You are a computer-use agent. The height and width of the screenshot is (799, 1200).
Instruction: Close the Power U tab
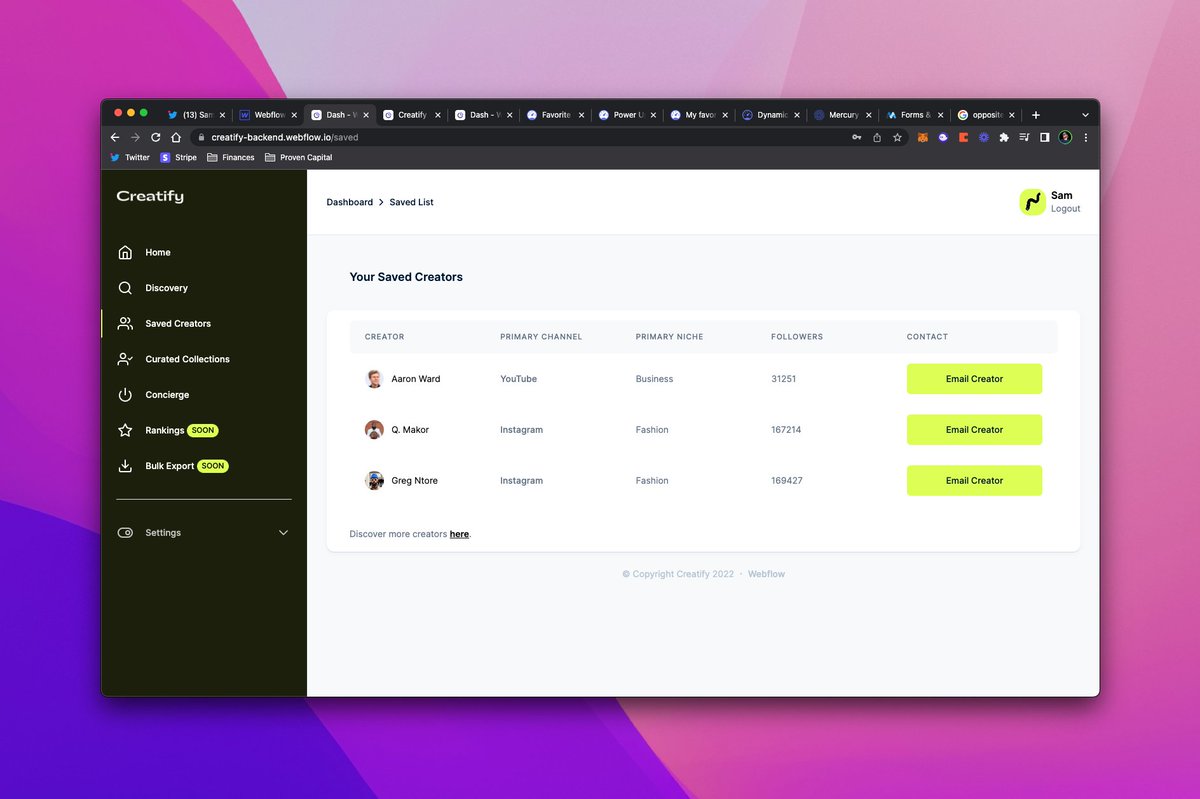(x=653, y=115)
